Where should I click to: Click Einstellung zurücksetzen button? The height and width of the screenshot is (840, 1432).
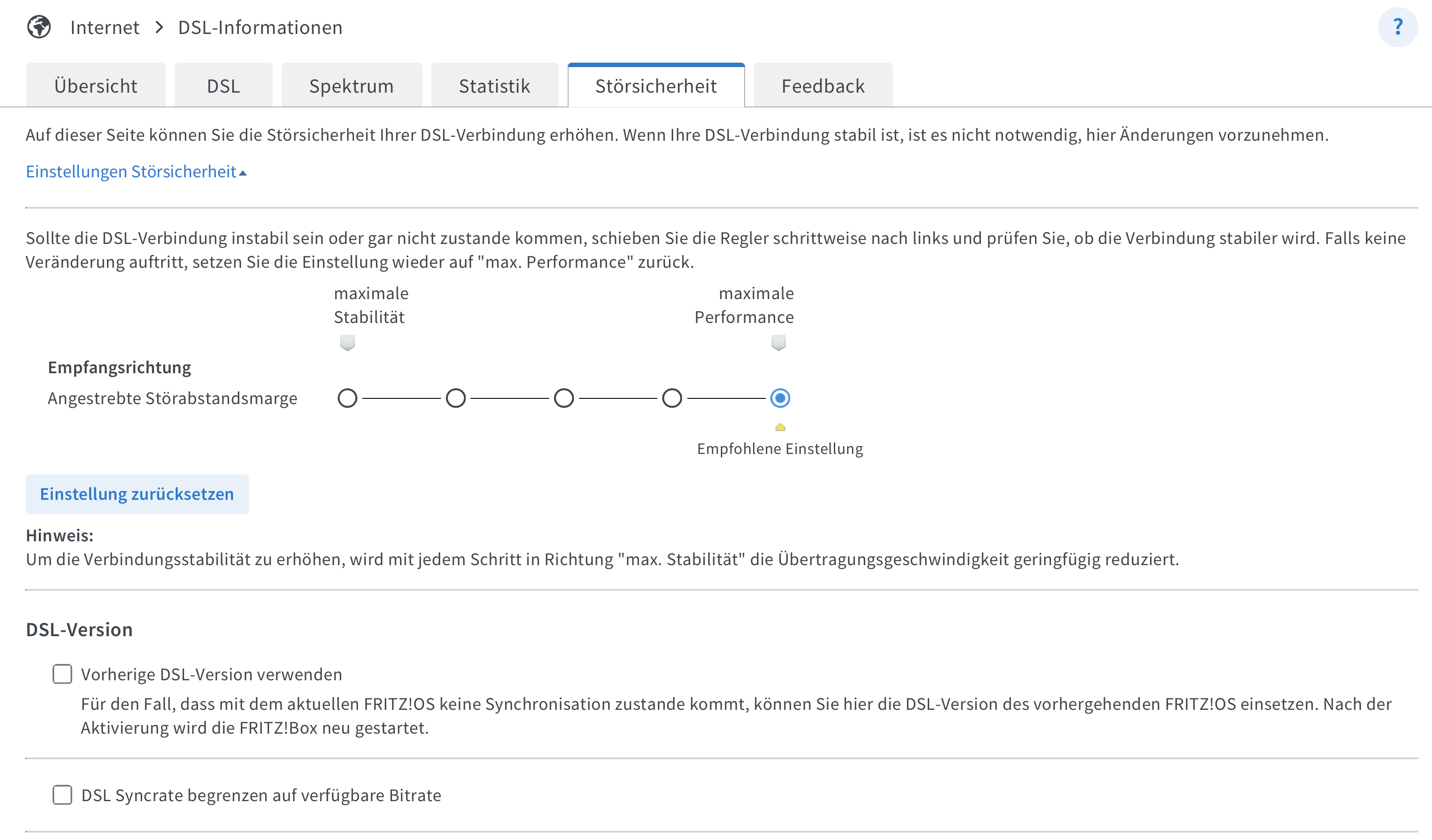(x=137, y=494)
